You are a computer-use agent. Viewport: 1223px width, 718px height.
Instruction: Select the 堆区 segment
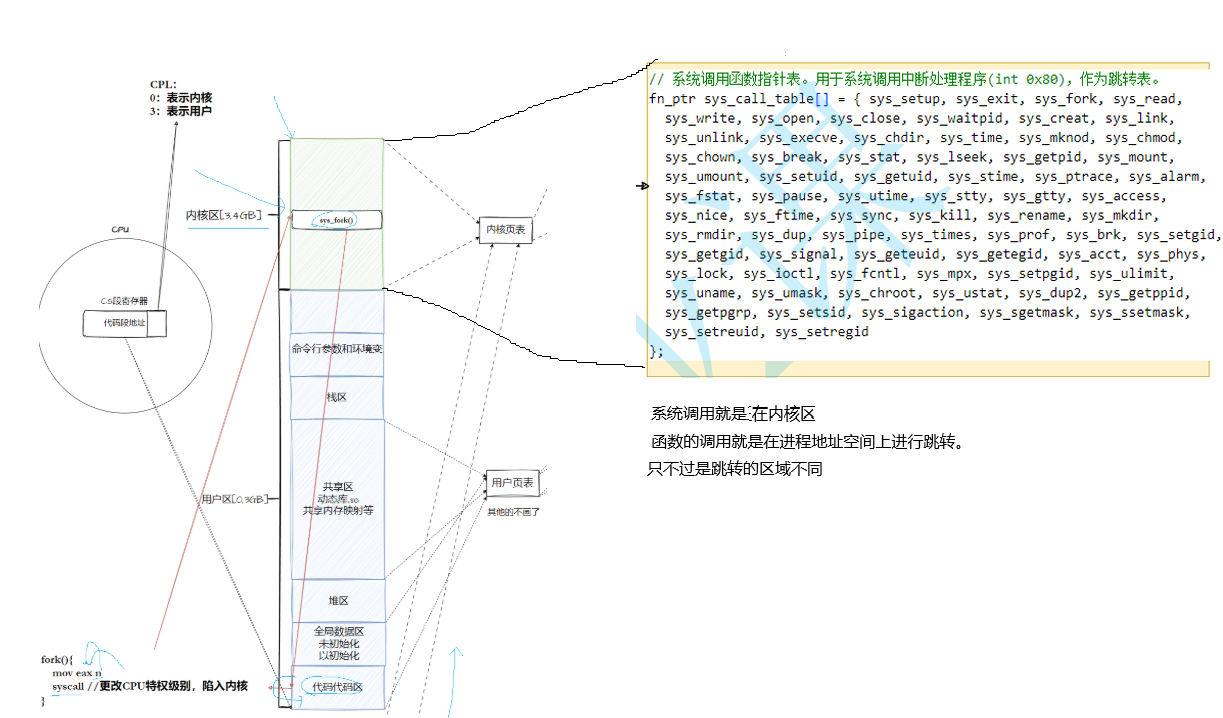point(337,601)
